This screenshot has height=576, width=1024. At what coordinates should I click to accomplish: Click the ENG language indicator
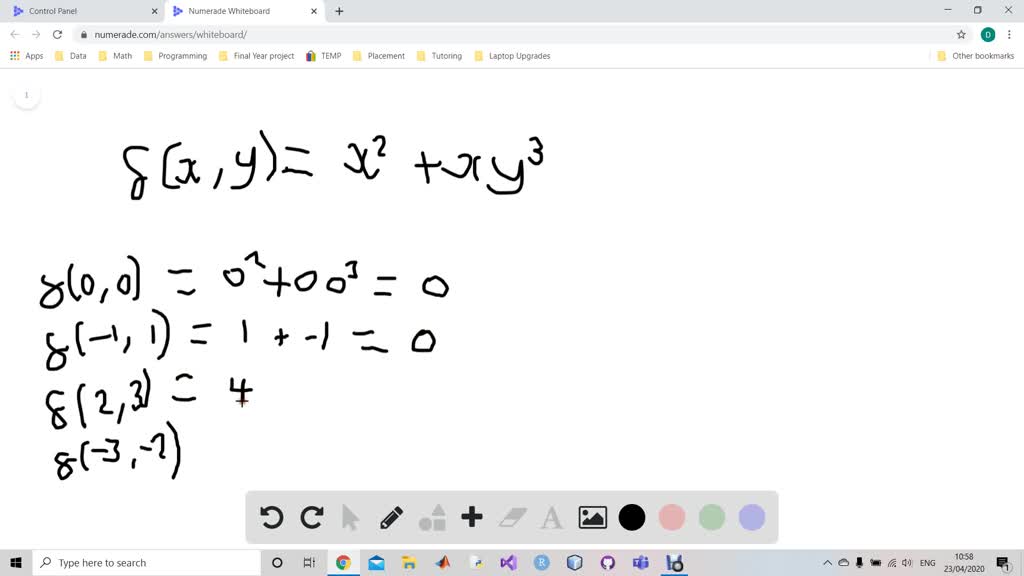(x=927, y=562)
